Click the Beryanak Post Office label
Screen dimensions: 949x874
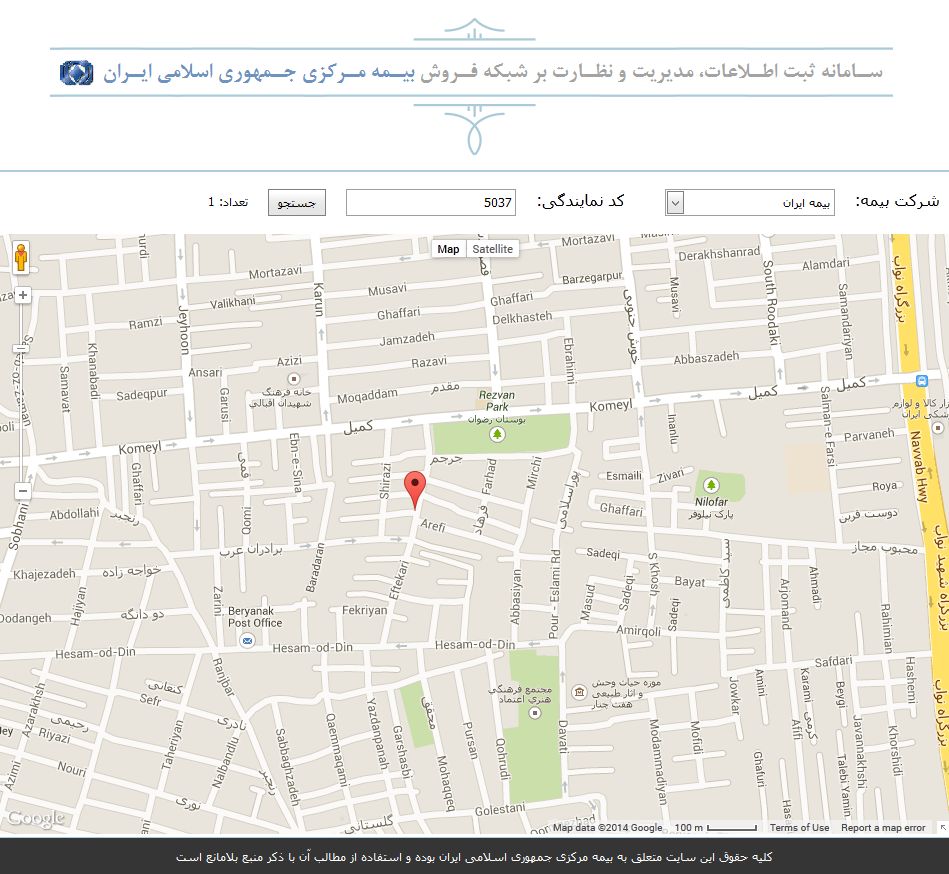click(x=255, y=616)
